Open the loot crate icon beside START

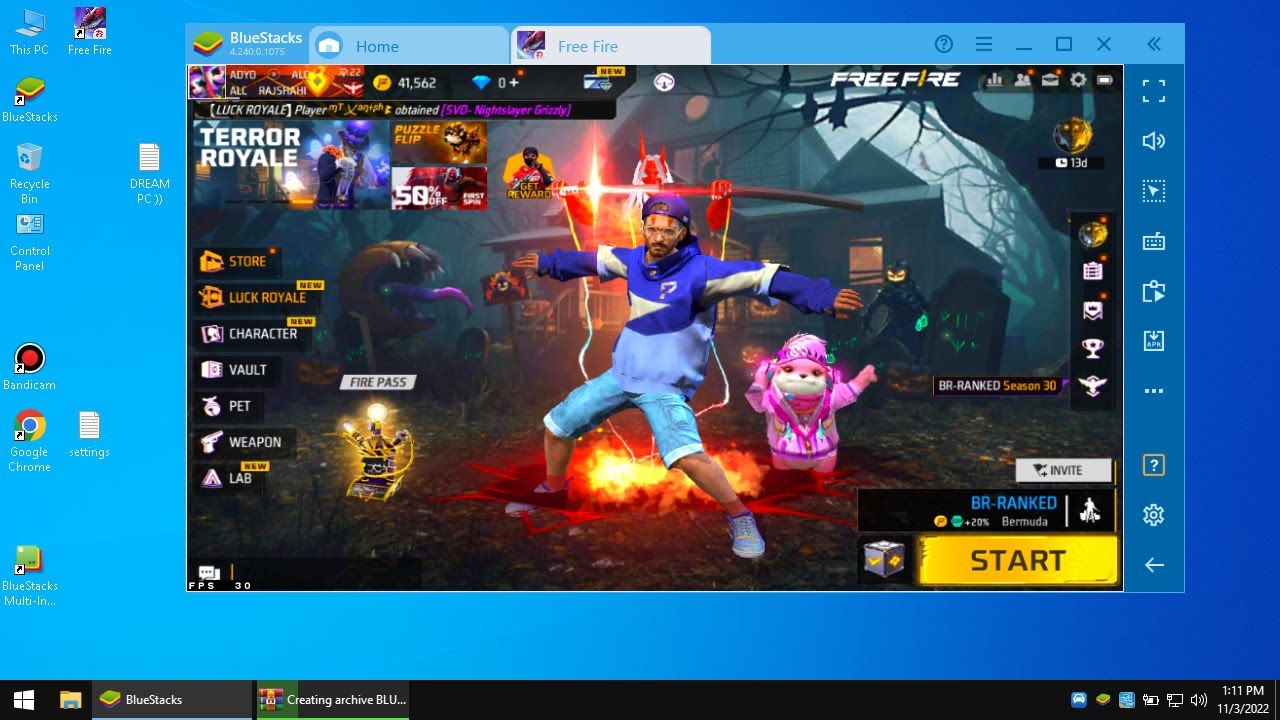tap(884, 560)
